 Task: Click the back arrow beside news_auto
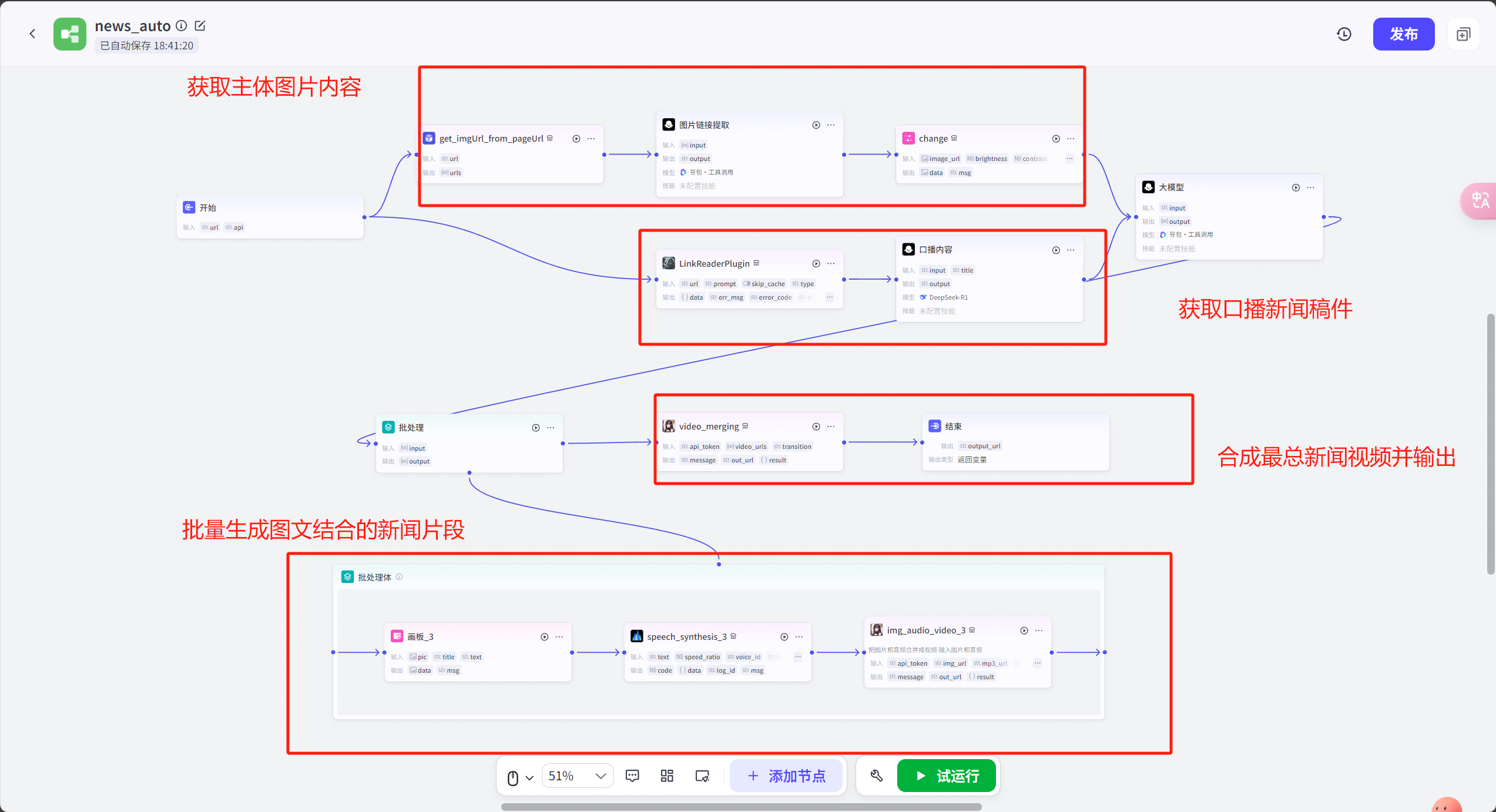(32, 34)
